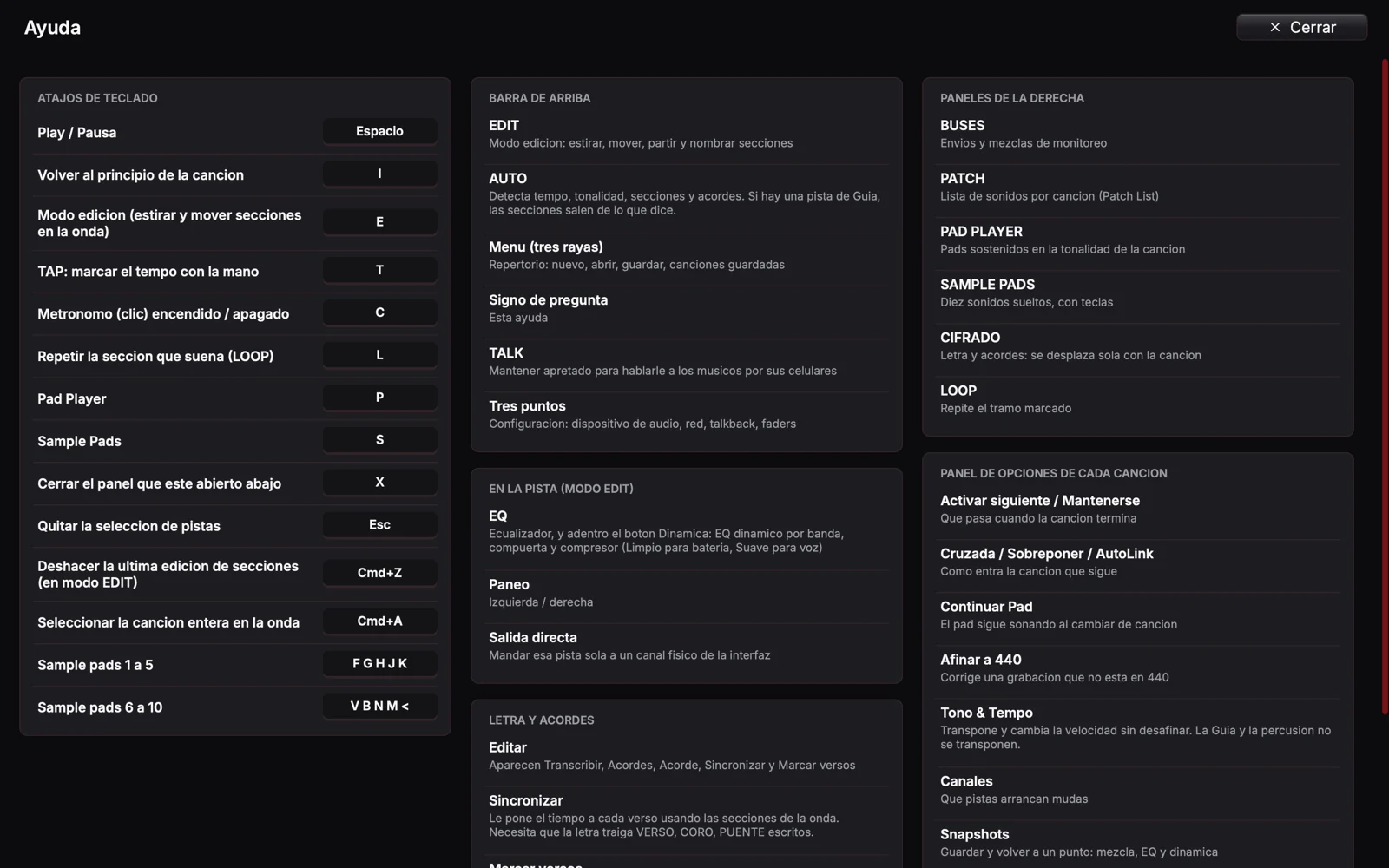Click the 'L' key badge for LOOP

tap(379, 355)
